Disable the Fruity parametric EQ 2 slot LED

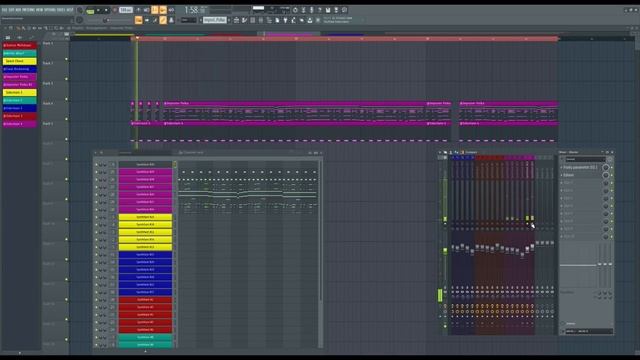[x=611, y=168]
